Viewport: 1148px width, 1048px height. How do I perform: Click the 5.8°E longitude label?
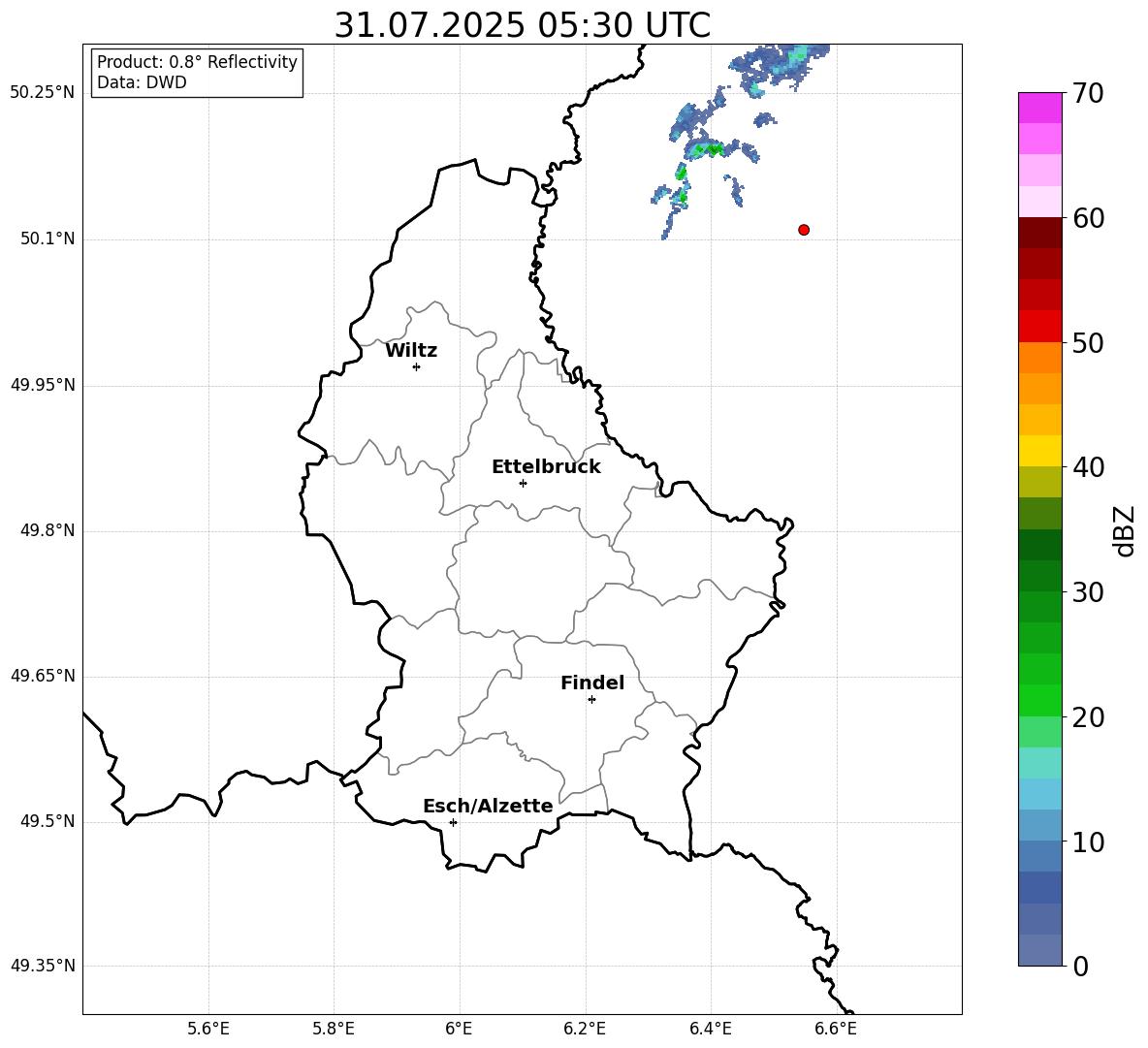tap(334, 1029)
